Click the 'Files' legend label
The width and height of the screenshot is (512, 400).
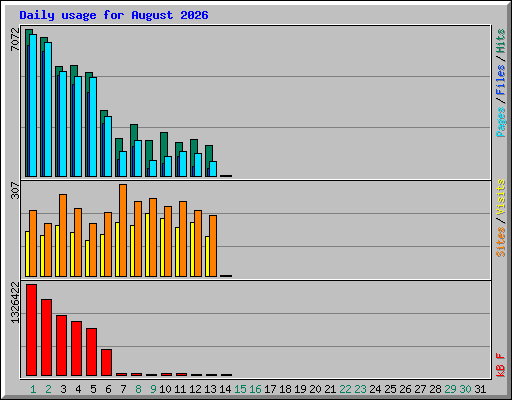(500, 80)
